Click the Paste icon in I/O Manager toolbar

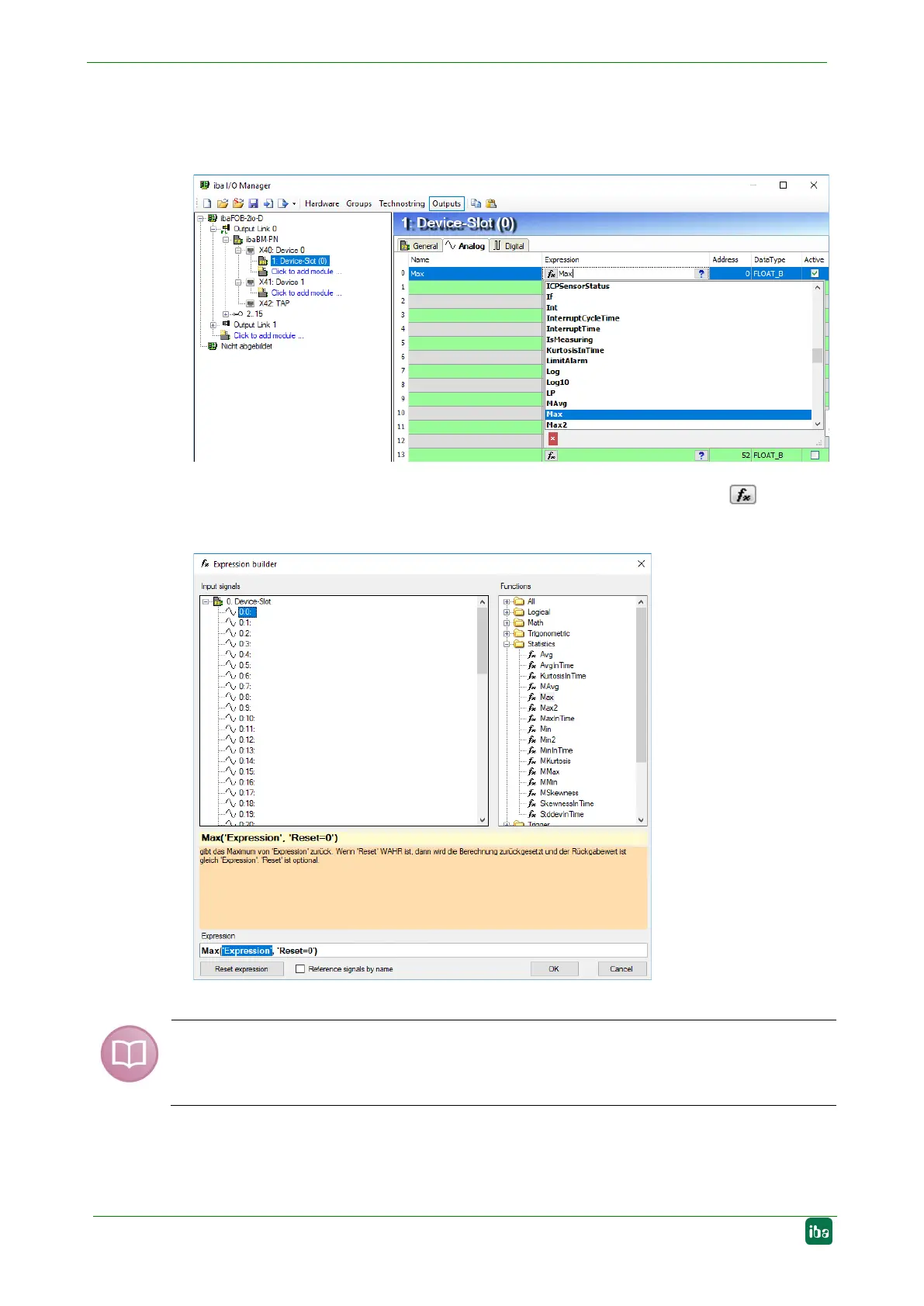click(491, 203)
